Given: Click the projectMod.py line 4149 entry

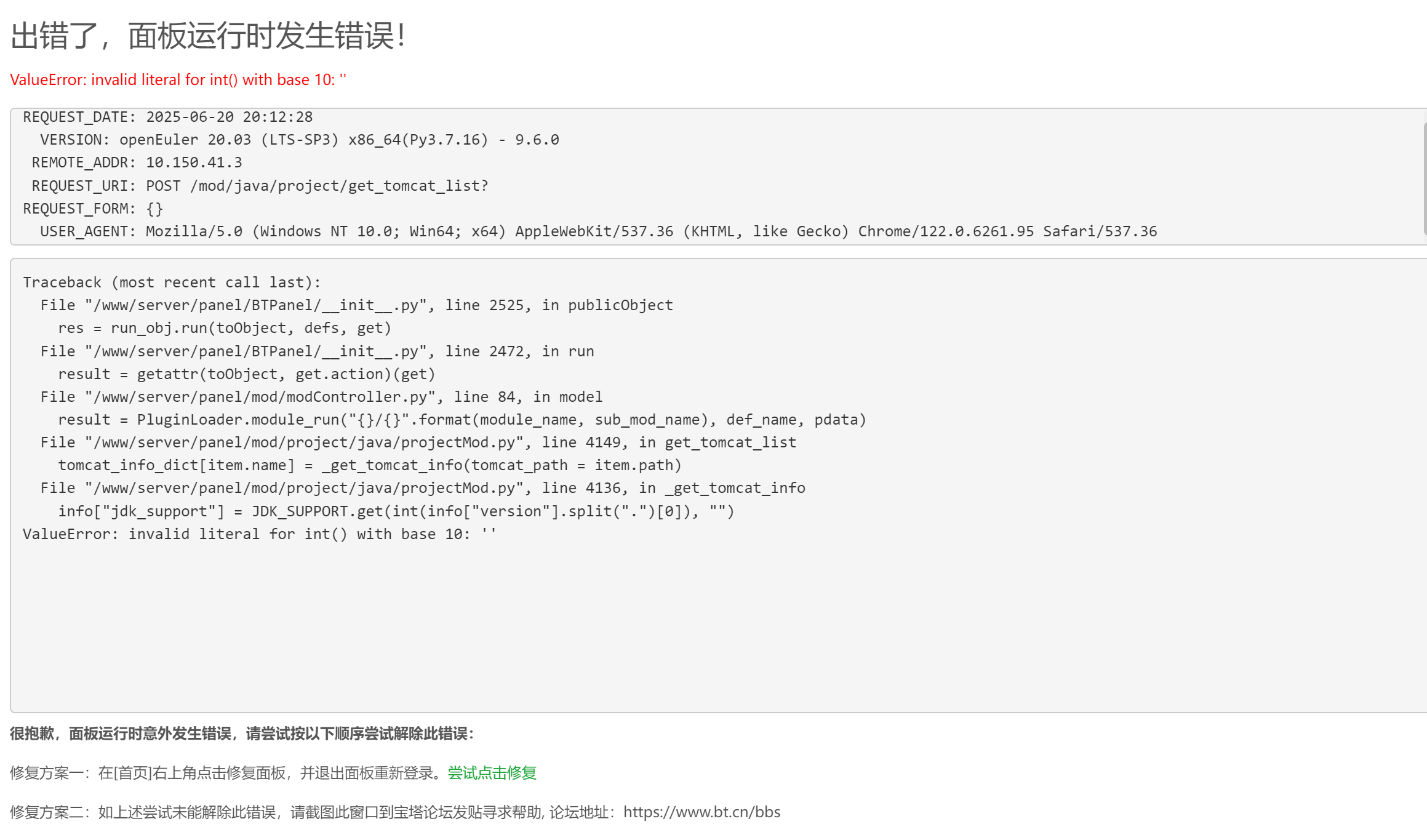Looking at the screenshot, I should [x=418, y=442].
